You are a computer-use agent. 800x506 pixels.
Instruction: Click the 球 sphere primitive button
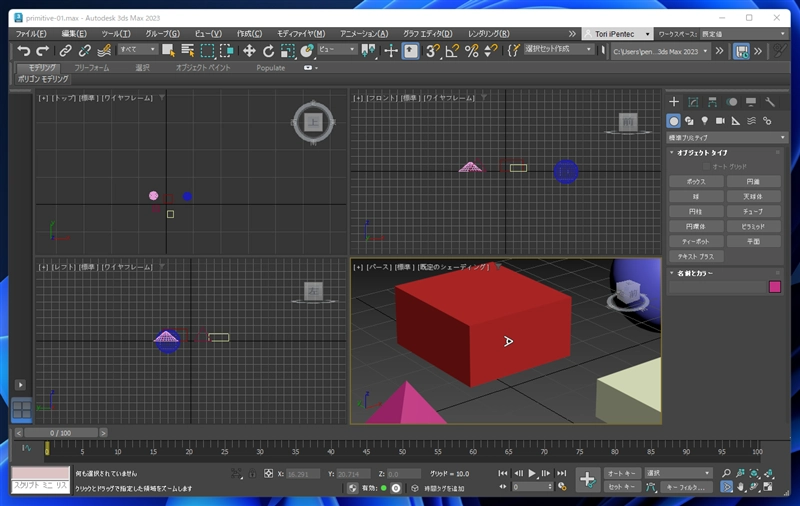coord(696,196)
